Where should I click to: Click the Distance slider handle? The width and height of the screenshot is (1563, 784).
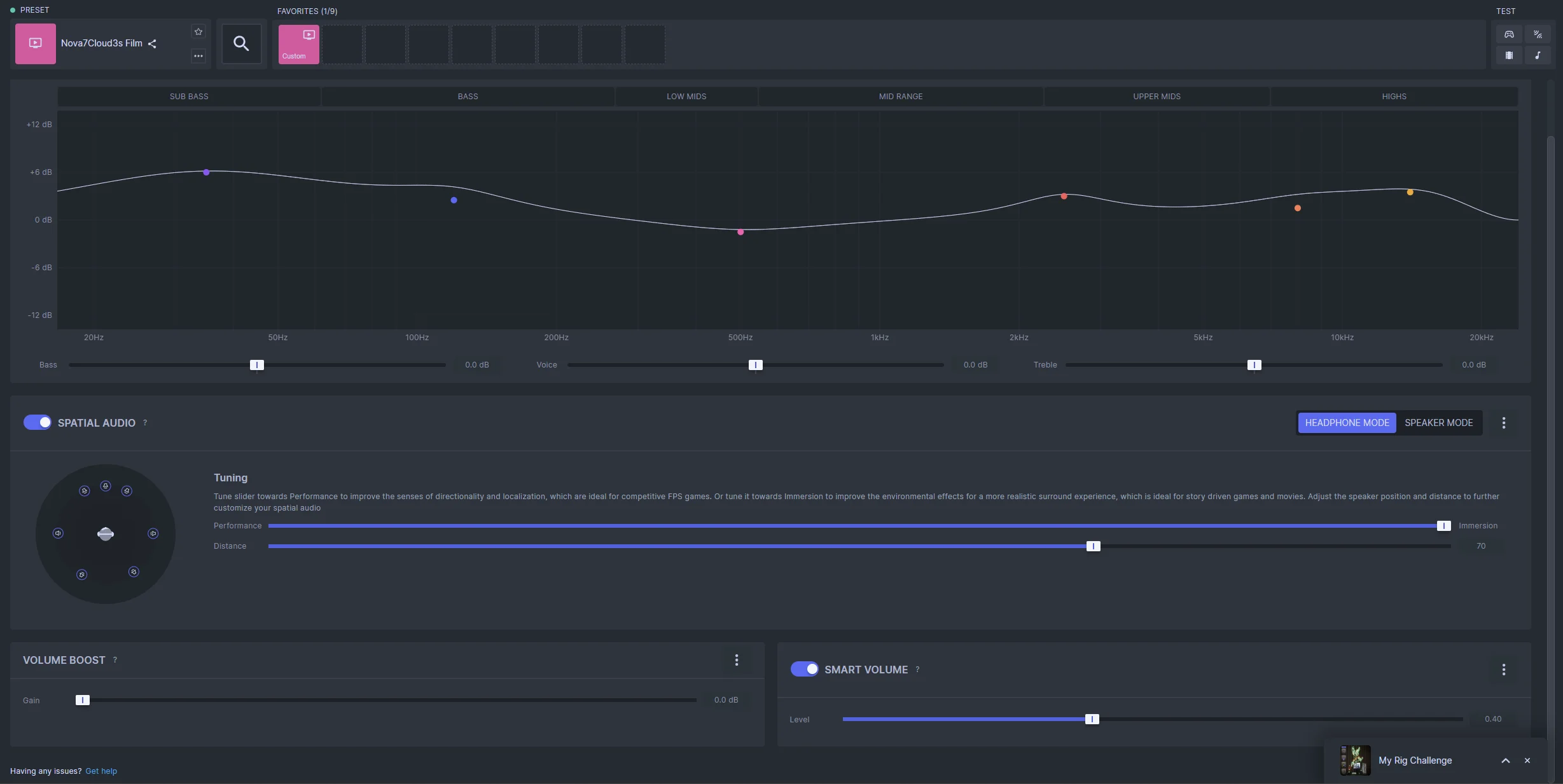(1093, 546)
